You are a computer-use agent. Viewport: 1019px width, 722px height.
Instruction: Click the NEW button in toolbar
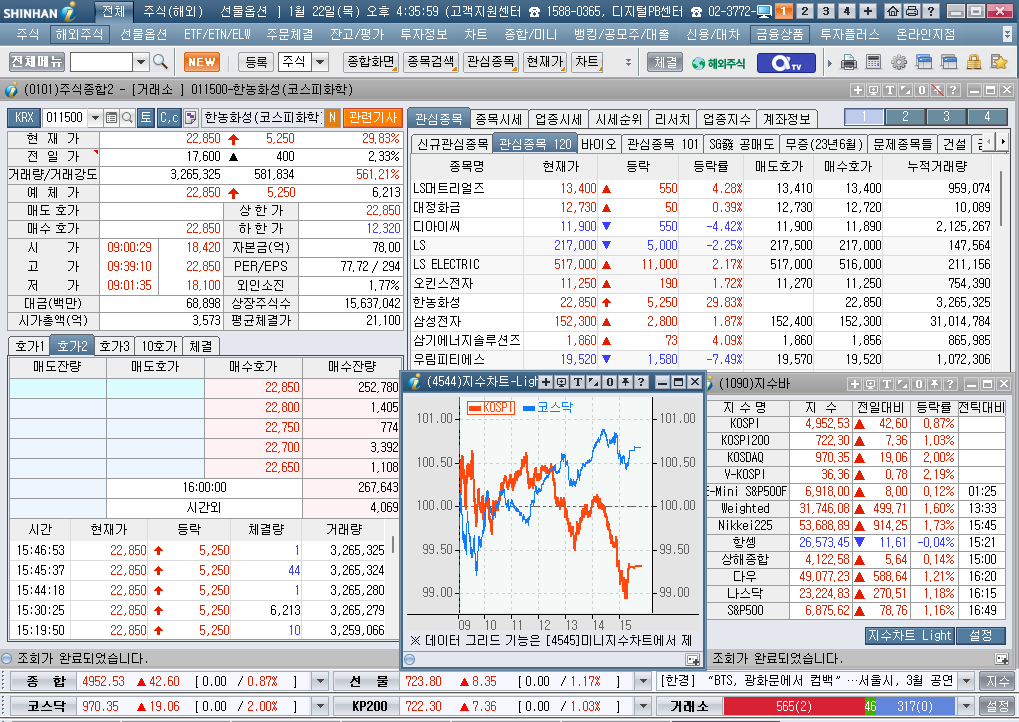[201, 62]
